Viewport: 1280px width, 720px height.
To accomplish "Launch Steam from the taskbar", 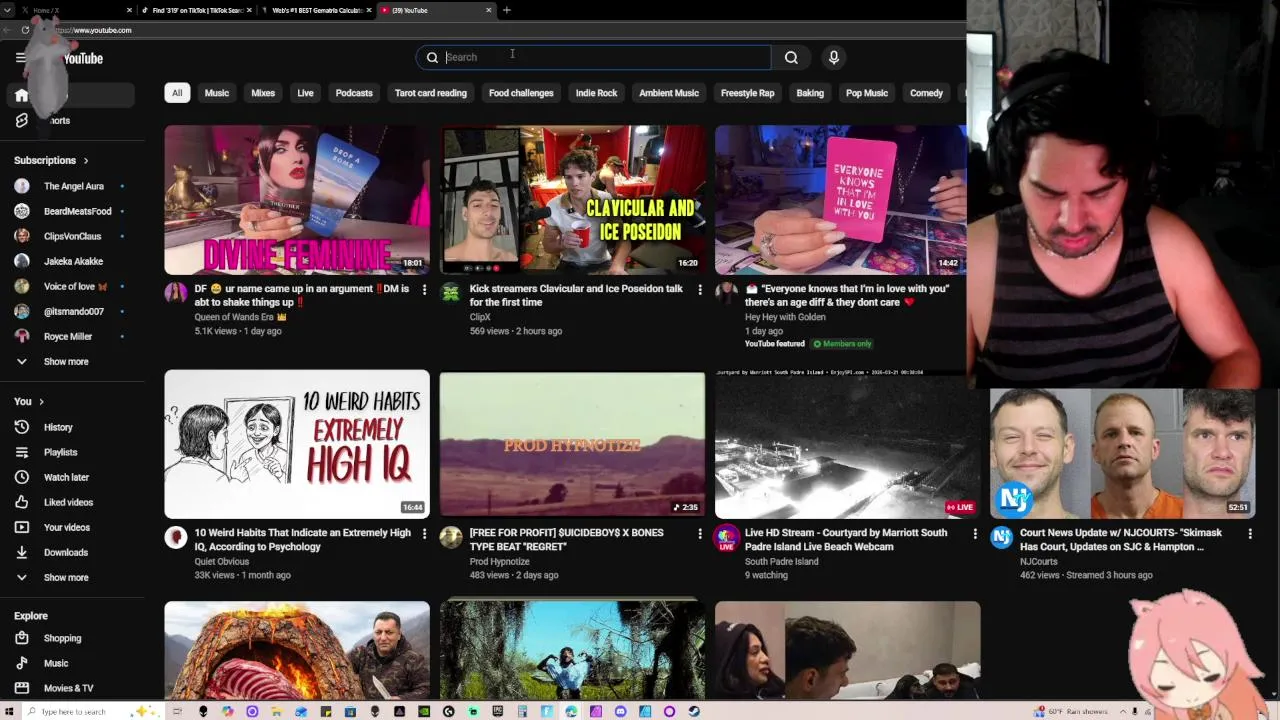I will coord(694,711).
